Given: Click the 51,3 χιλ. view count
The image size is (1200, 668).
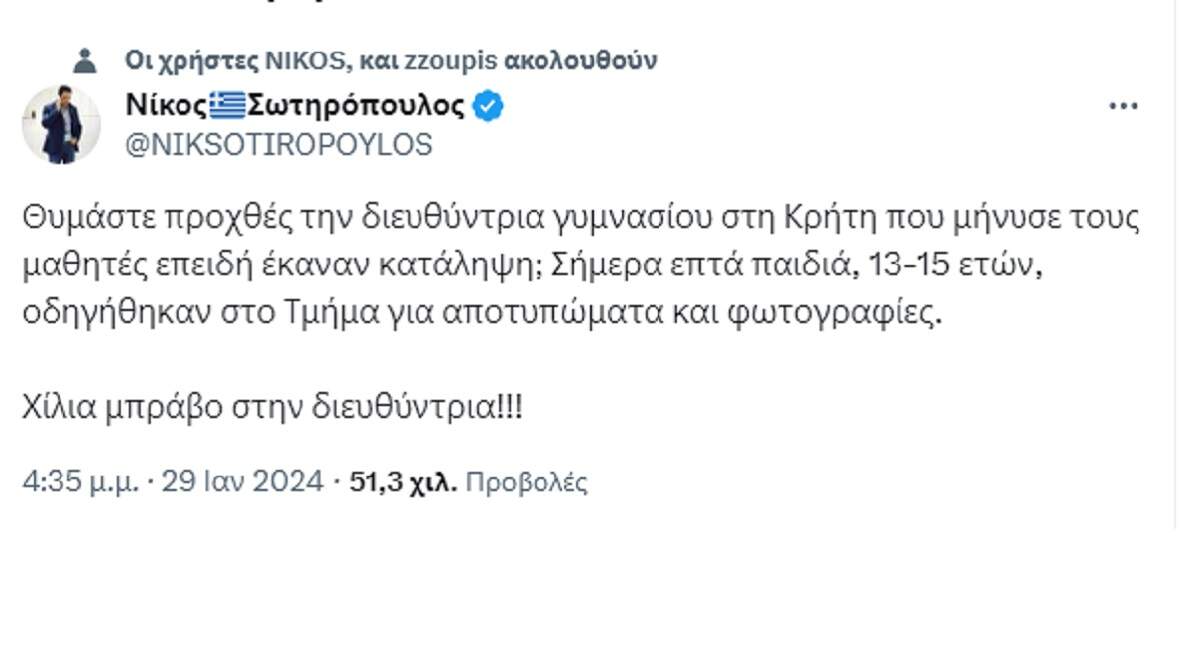Looking at the screenshot, I should [x=403, y=483].
